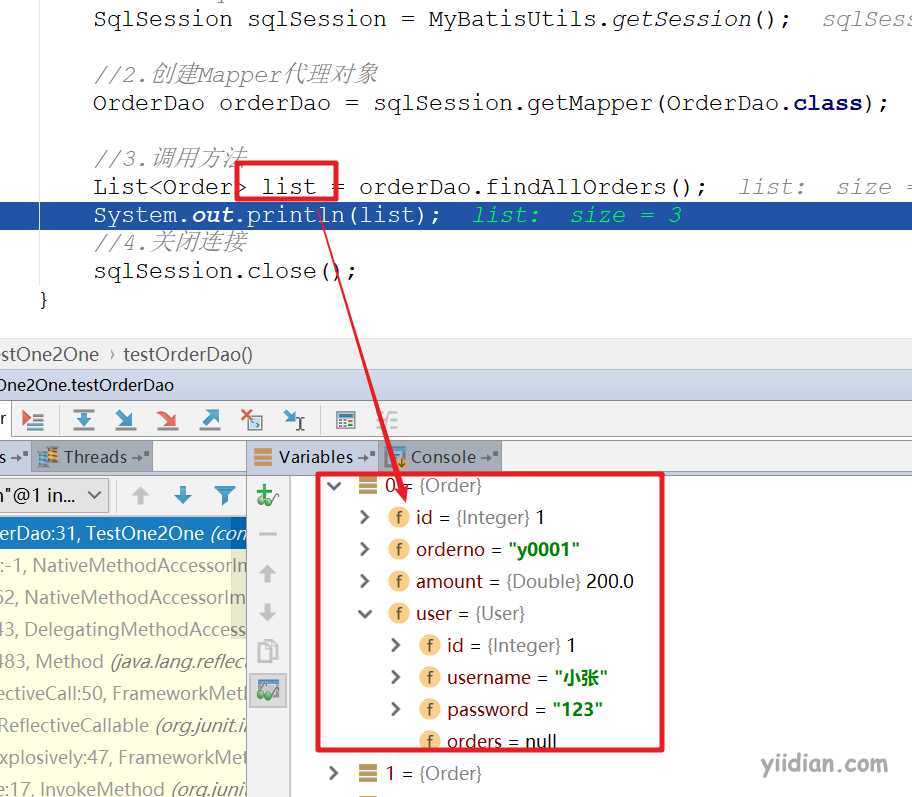Screen dimensions: 912x797
Task: Click the Show Execution Point icon
Action: click(33, 420)
